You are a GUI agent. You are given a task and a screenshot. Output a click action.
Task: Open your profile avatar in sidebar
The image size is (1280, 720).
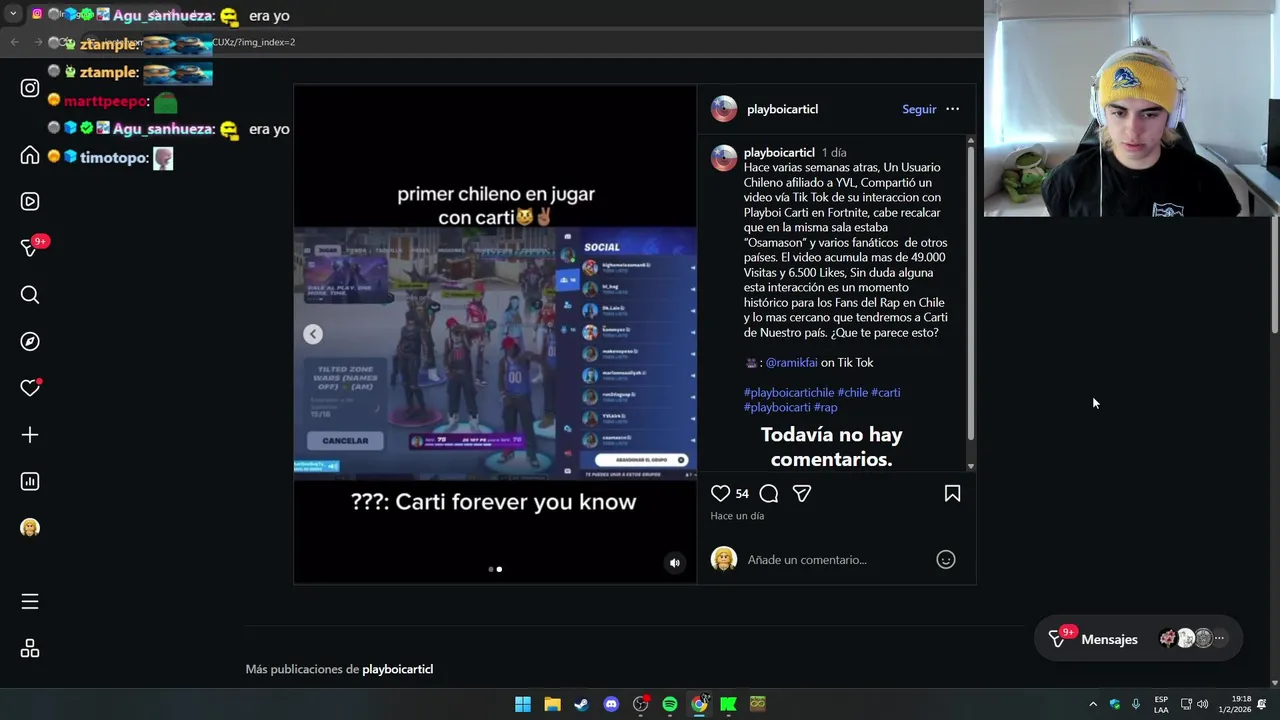[x=30, y=528]
